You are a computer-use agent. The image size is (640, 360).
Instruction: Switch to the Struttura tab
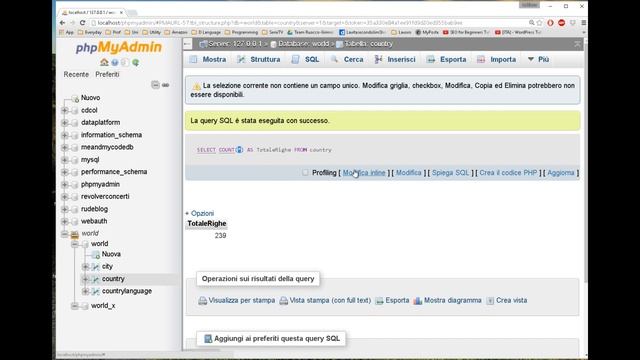click(x=259, y=60)
